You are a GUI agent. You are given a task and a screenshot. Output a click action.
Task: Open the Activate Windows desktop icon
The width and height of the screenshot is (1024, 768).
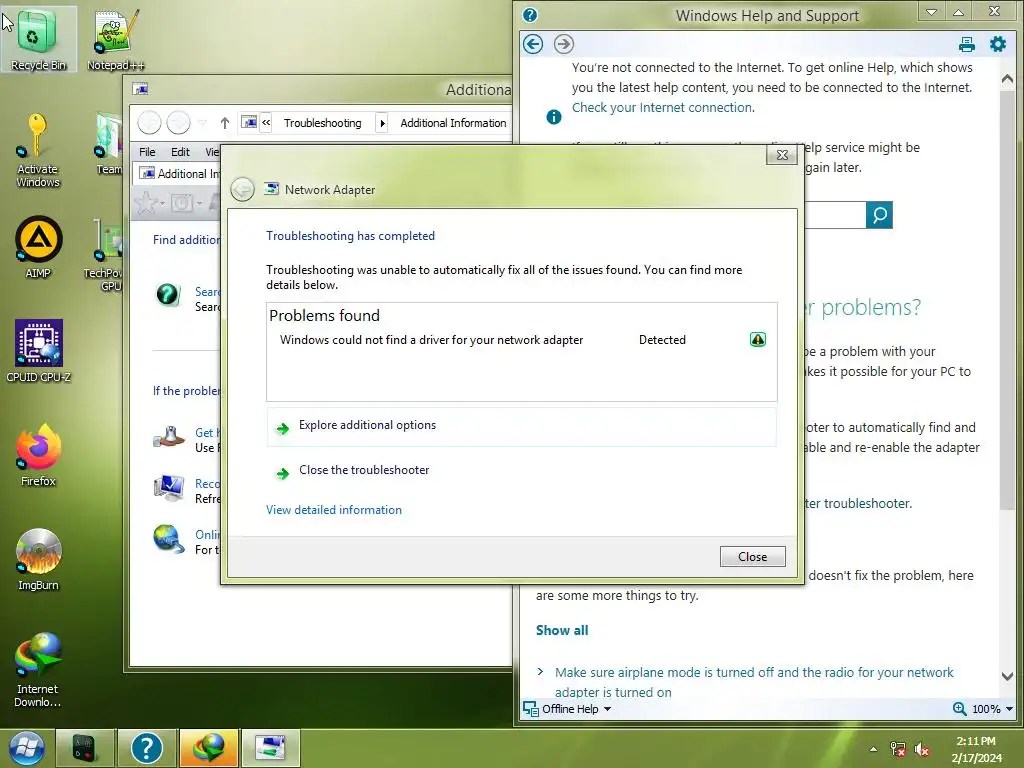[38, 150]
